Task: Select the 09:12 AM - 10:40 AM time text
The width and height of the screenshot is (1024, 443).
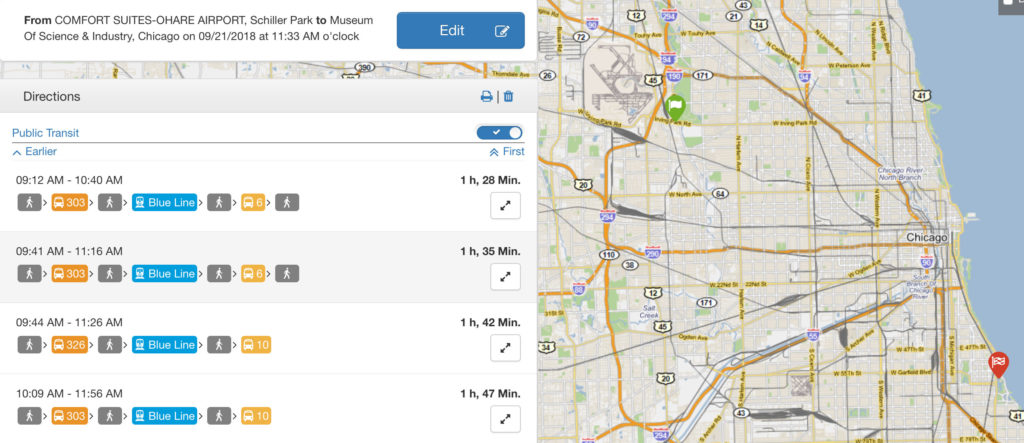Action: (x=69, y=180)
